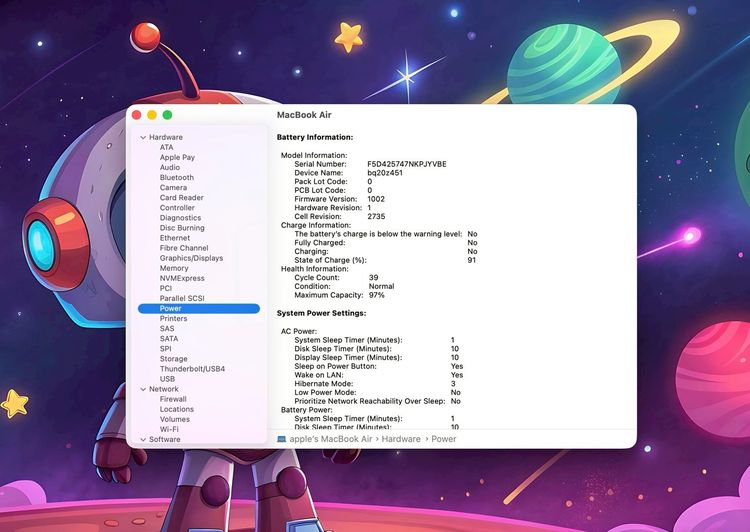Select Bluetooth in the Hardware list
The width and height of the screenshot is (750, 532).
click(x=177, y=177)
